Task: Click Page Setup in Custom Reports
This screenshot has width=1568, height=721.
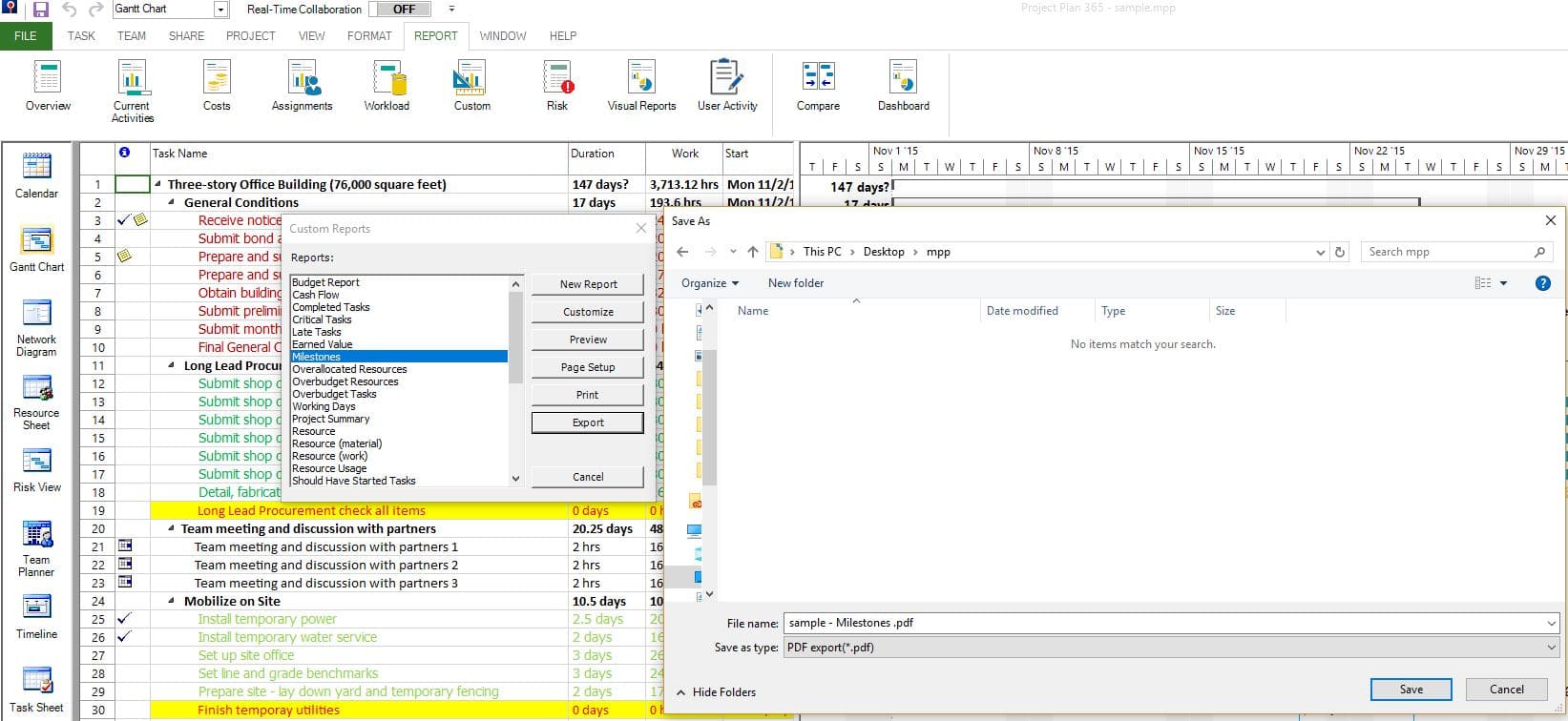Action: [588, 367]
